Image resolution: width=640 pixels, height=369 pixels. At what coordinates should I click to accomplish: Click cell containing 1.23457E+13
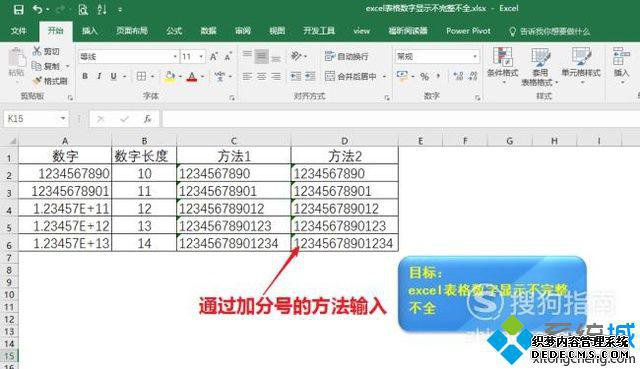[x=65, y=243]
